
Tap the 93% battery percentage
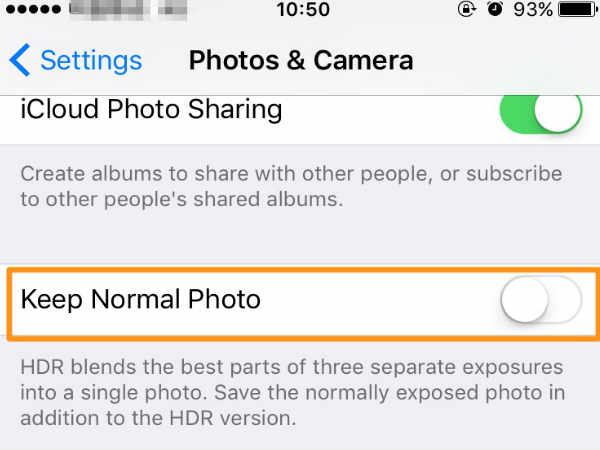pyautogui.click(x=533, y=9)
